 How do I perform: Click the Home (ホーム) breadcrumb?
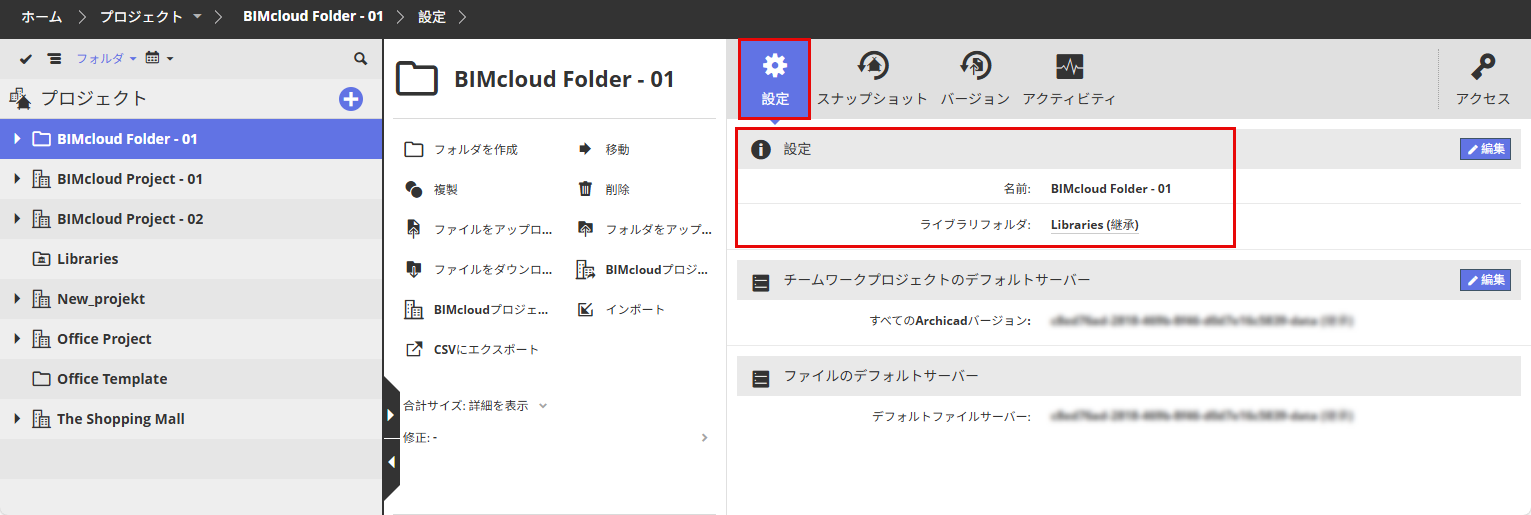click(x=41, y=17)
